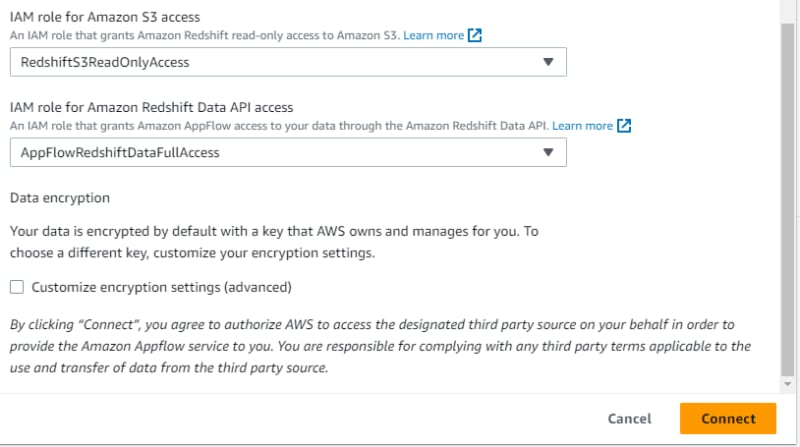The width and height of the screenshot is (800, 447).
Task: Open external link icon beside Data API Learn more
Action: tap(623, 126)
